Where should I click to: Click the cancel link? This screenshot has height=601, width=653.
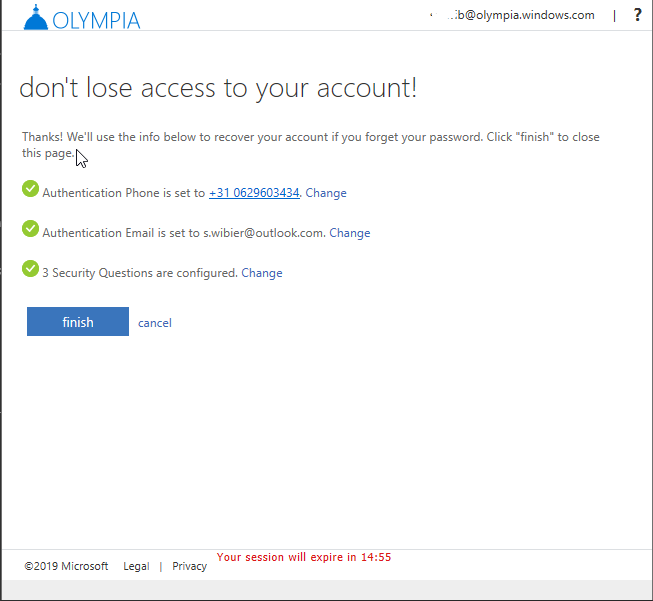155,323
